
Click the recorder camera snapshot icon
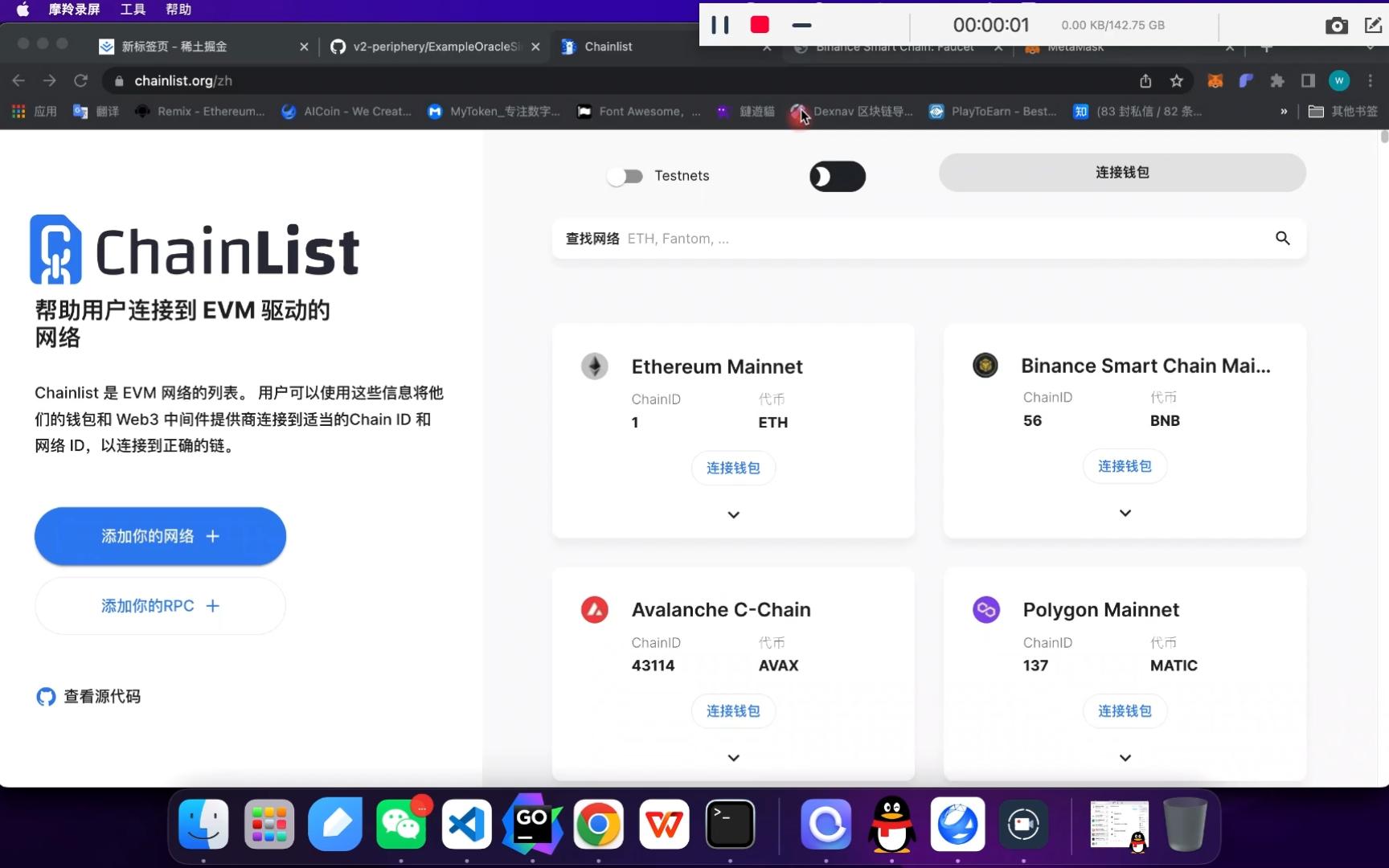coord(1336,26)
